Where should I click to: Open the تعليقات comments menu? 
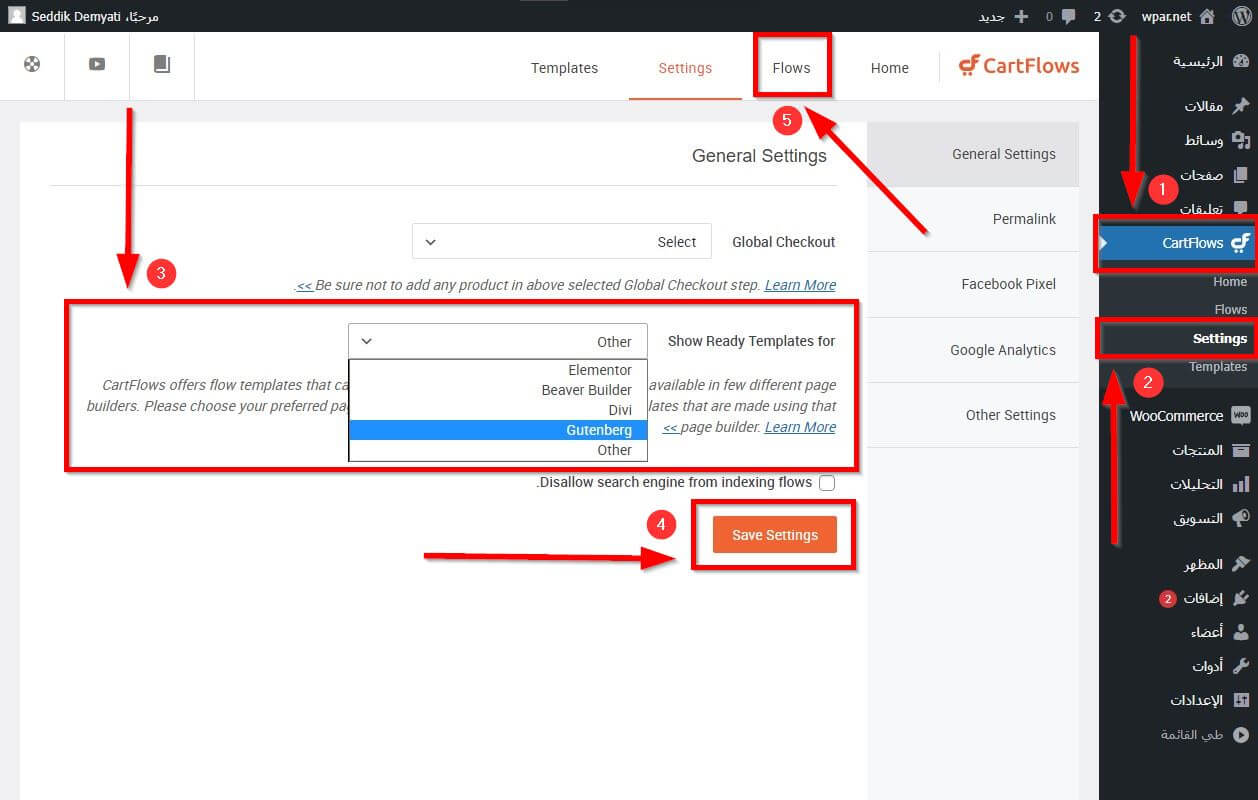(x=1214, y=208)
